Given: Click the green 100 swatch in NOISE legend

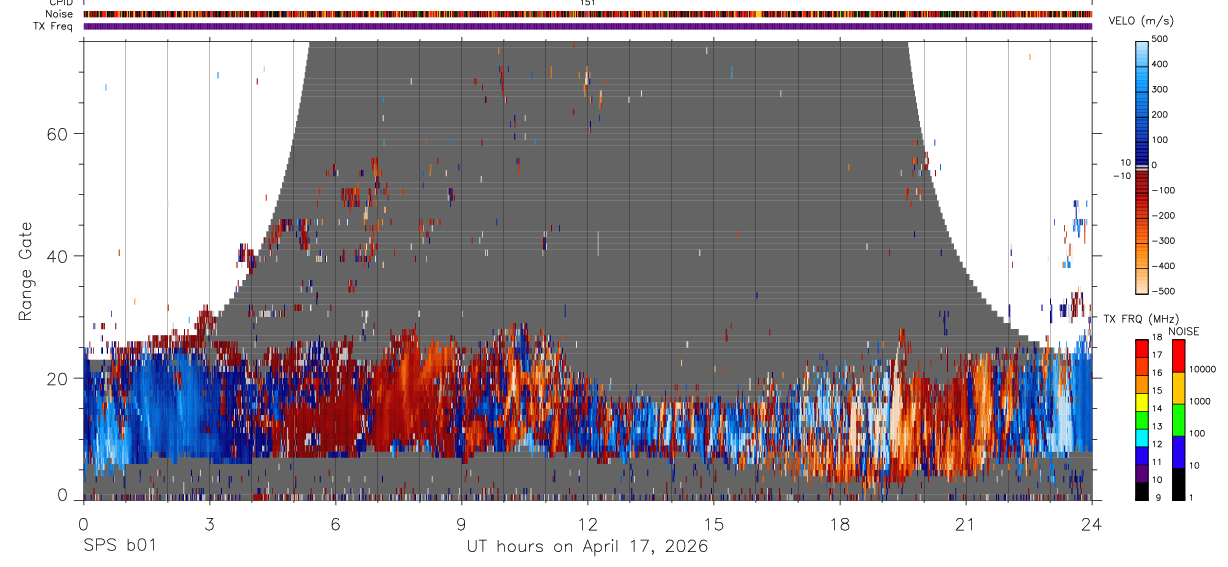Looking at the screenshot, I should [x=1178, y=420].
